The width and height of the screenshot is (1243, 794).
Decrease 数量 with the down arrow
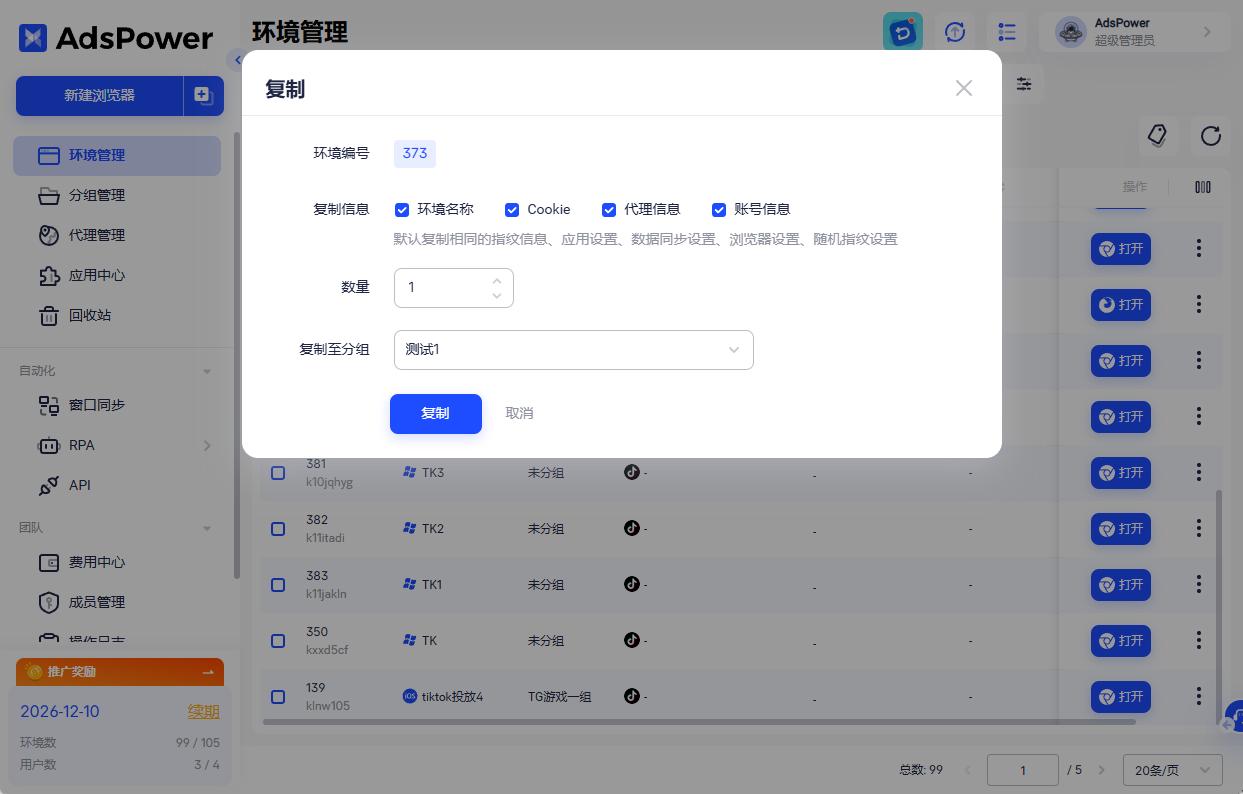497,295
